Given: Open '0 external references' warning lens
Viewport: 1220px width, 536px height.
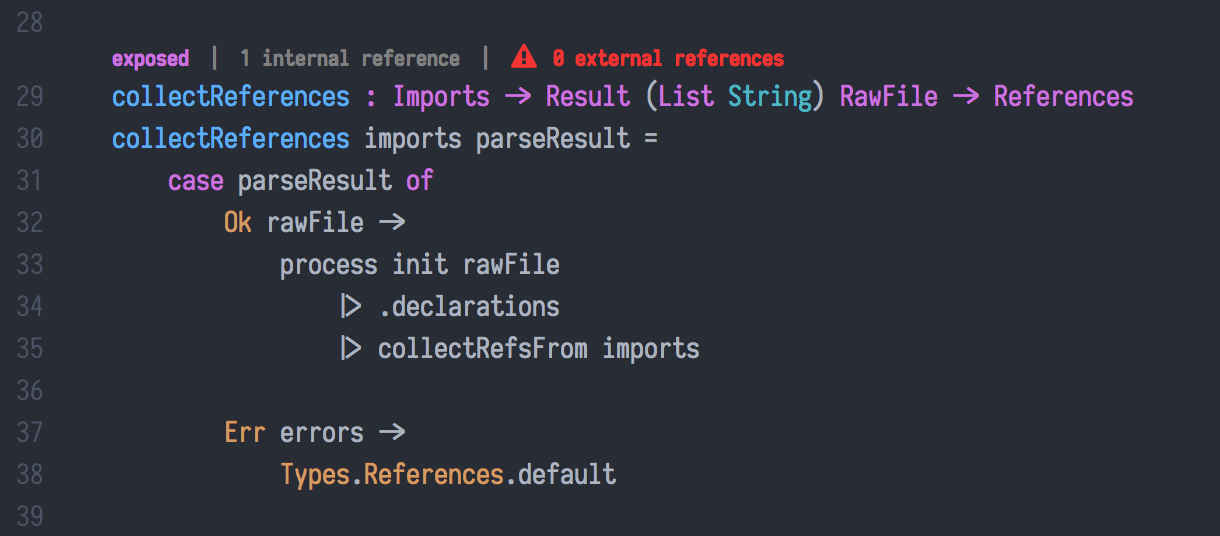Looking at the screenshot, I should coord(668,59).
